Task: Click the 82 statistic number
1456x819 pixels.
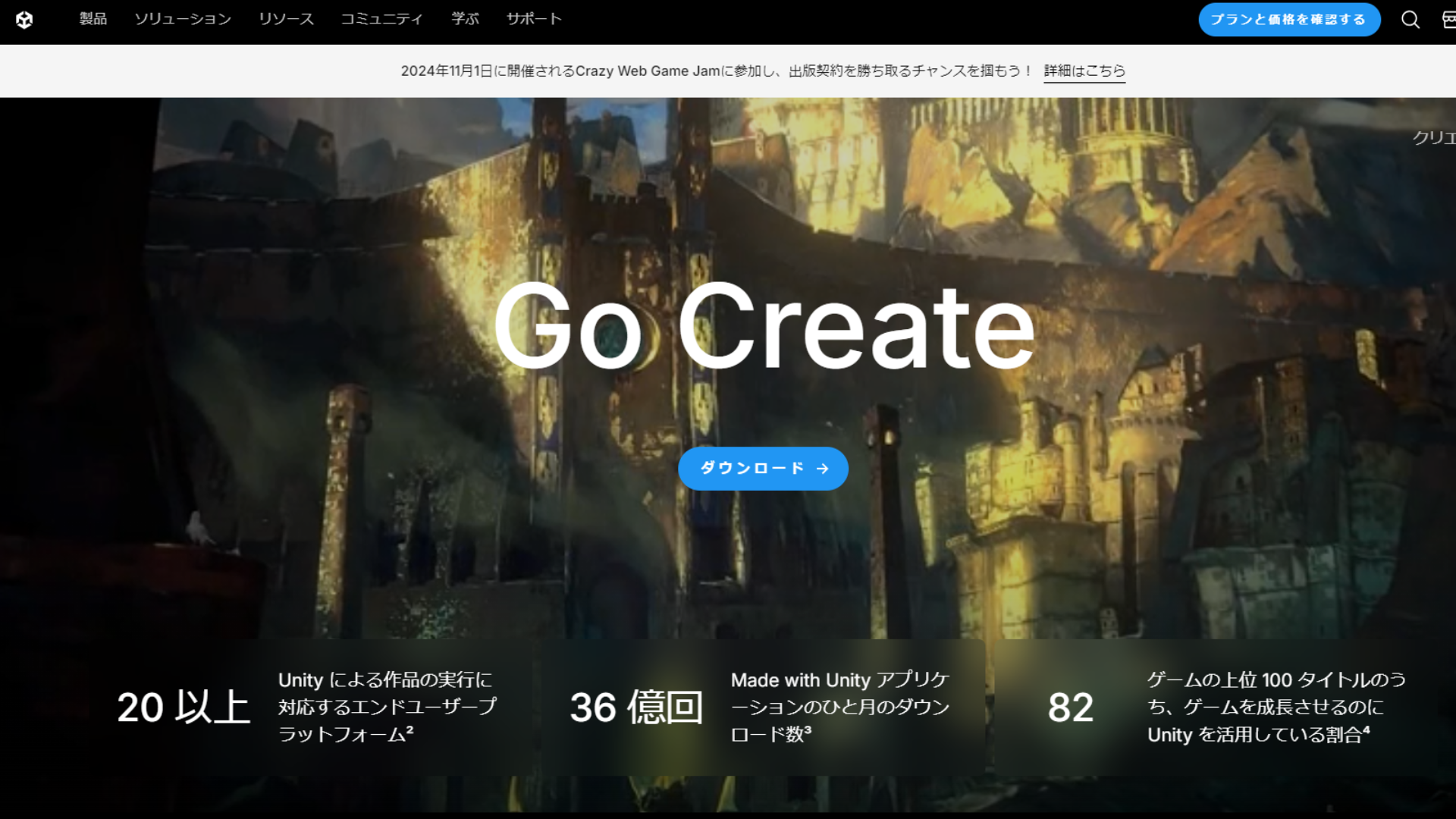Action: pyautogui.click(x=1070, y=708)
